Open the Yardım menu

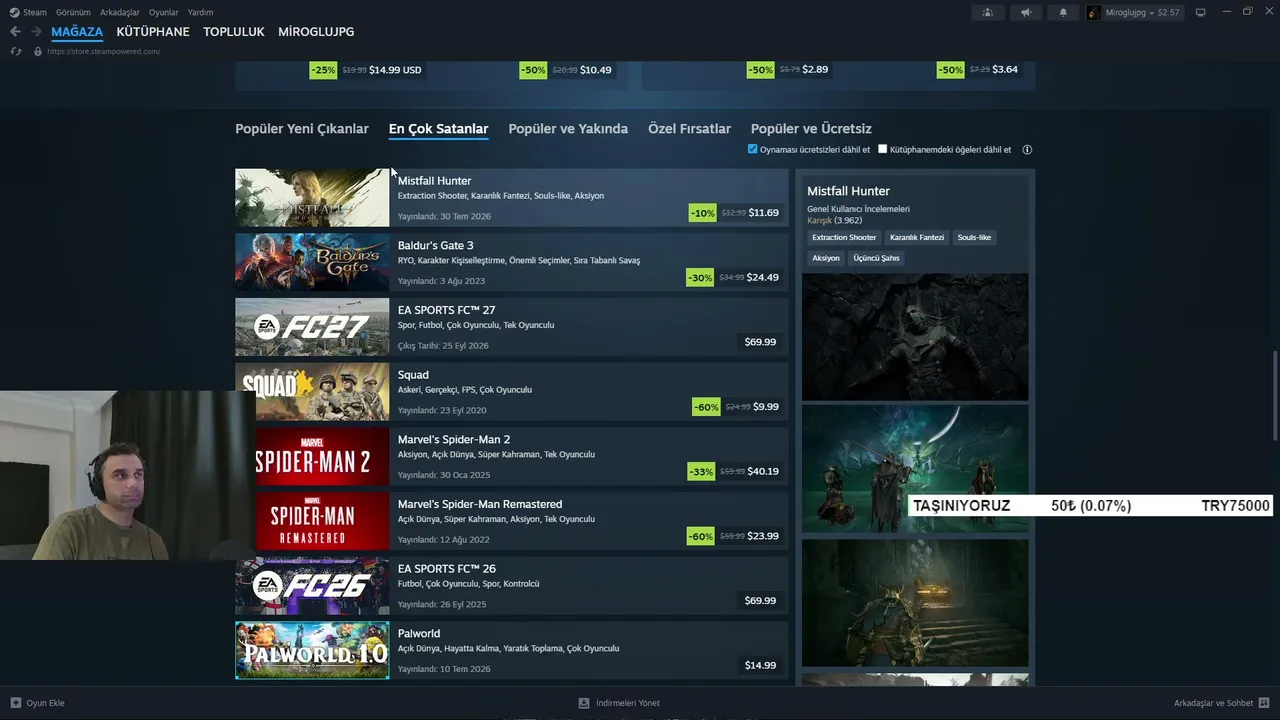coord(200,12)
